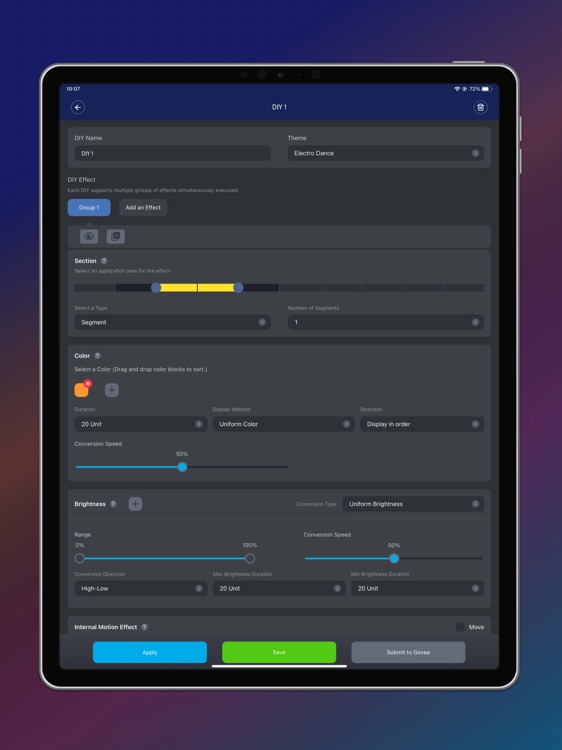Open Direction dropdown Display in order
This screenshot has height=750, width=562.
(x=422, y=424)
